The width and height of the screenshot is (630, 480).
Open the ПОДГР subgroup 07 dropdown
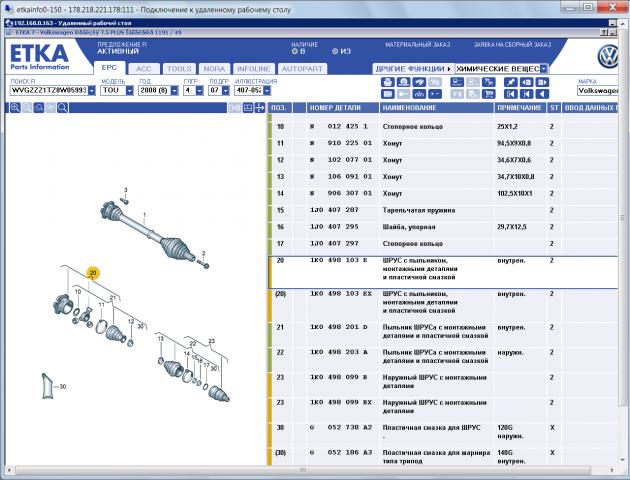click(x=226, y=90)
